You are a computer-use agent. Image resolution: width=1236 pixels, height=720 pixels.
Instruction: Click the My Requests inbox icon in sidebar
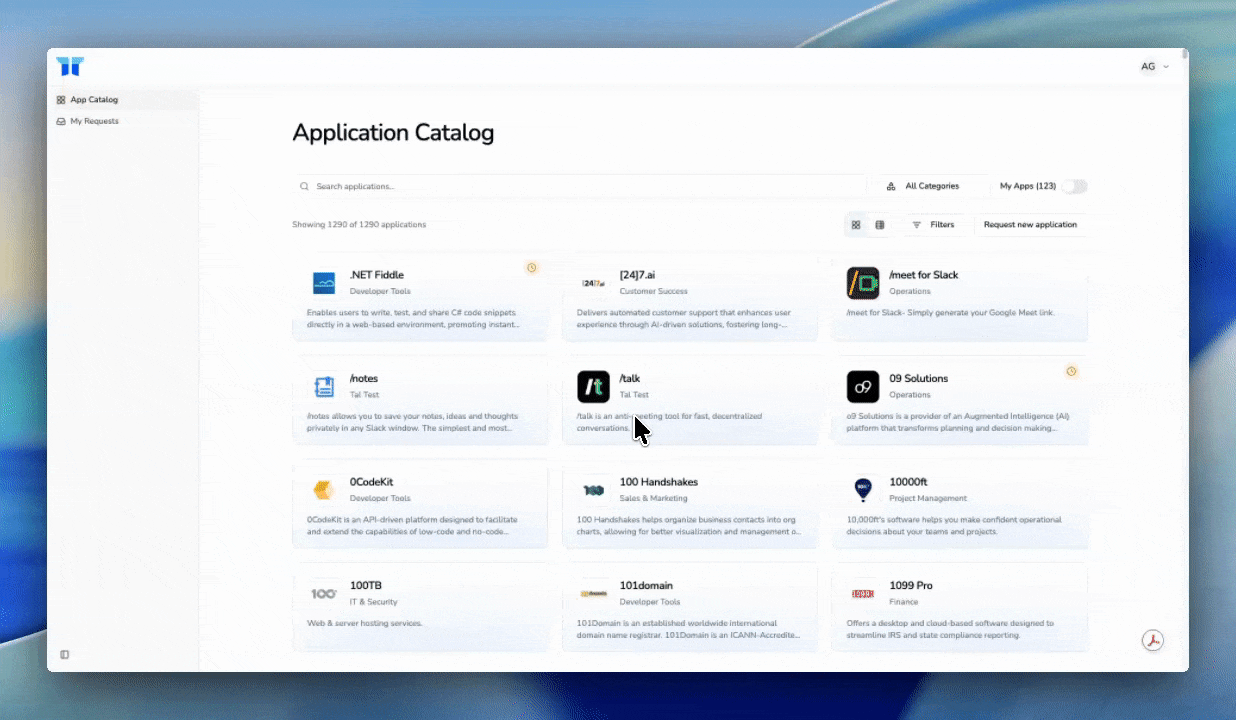point(61,121)
